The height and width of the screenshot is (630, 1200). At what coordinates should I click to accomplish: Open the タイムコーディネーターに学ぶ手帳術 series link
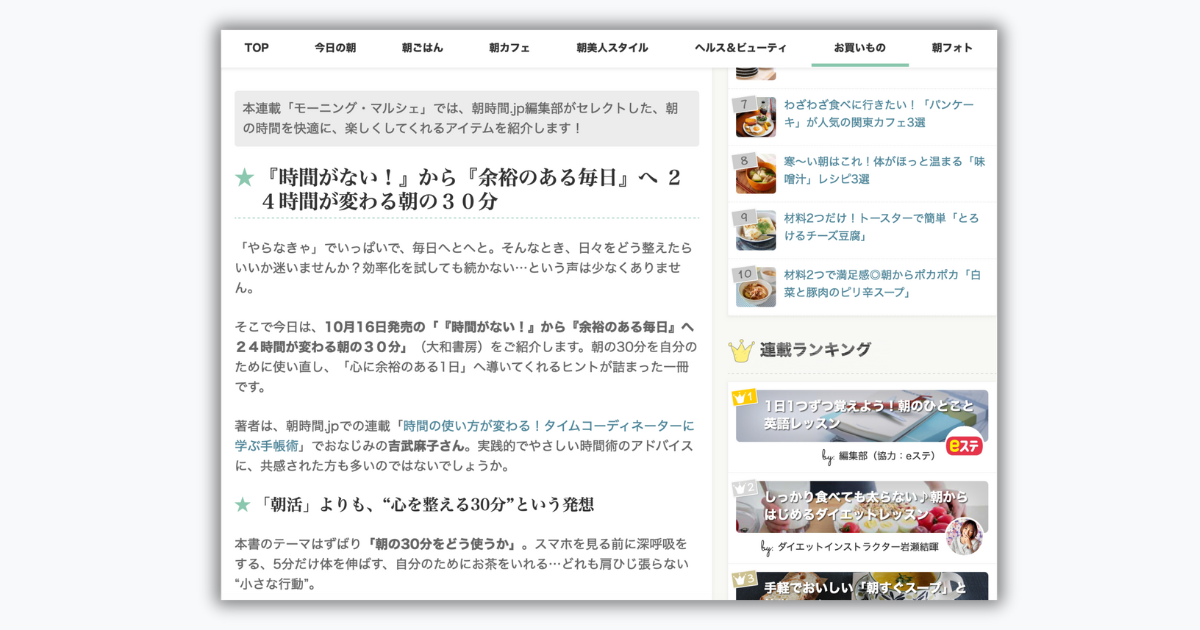tap(463, 435)
